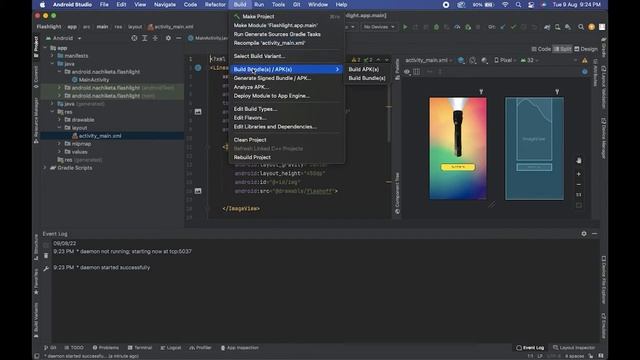Click the design surface select layers icon
Viewport: 640px width, 360px height.
(x=461, y=60)
